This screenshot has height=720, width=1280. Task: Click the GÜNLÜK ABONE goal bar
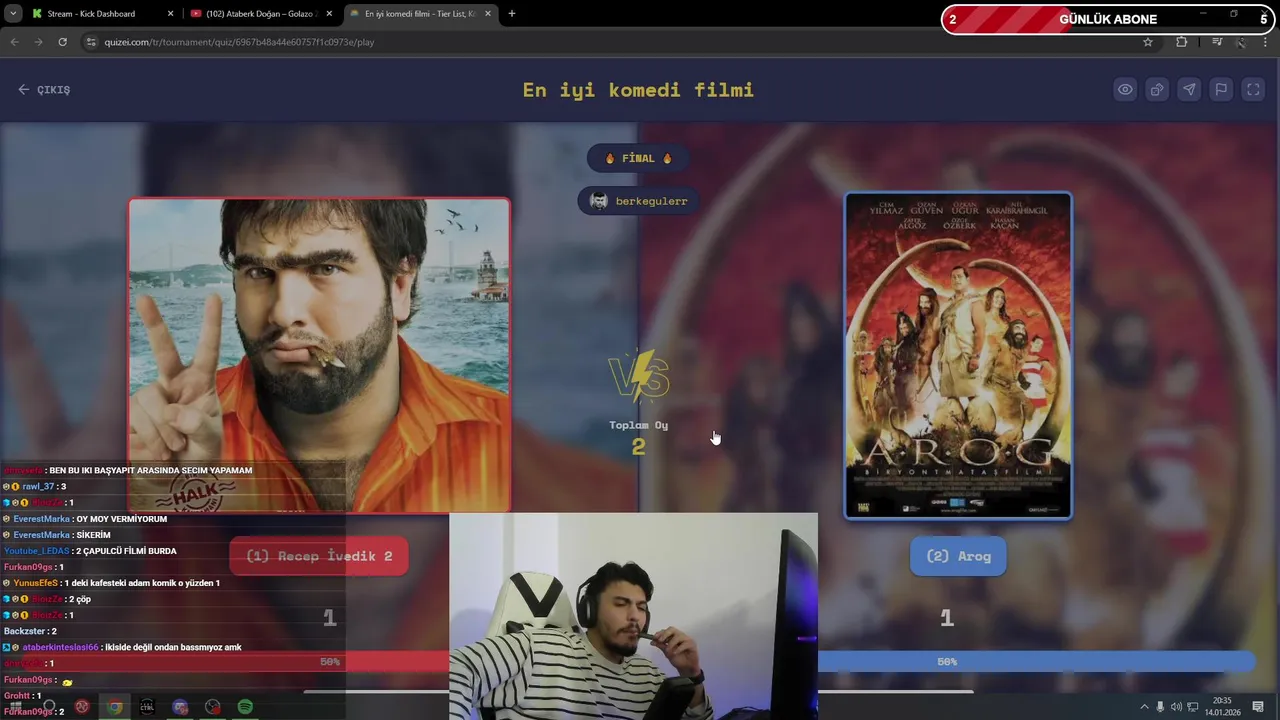1107,19
